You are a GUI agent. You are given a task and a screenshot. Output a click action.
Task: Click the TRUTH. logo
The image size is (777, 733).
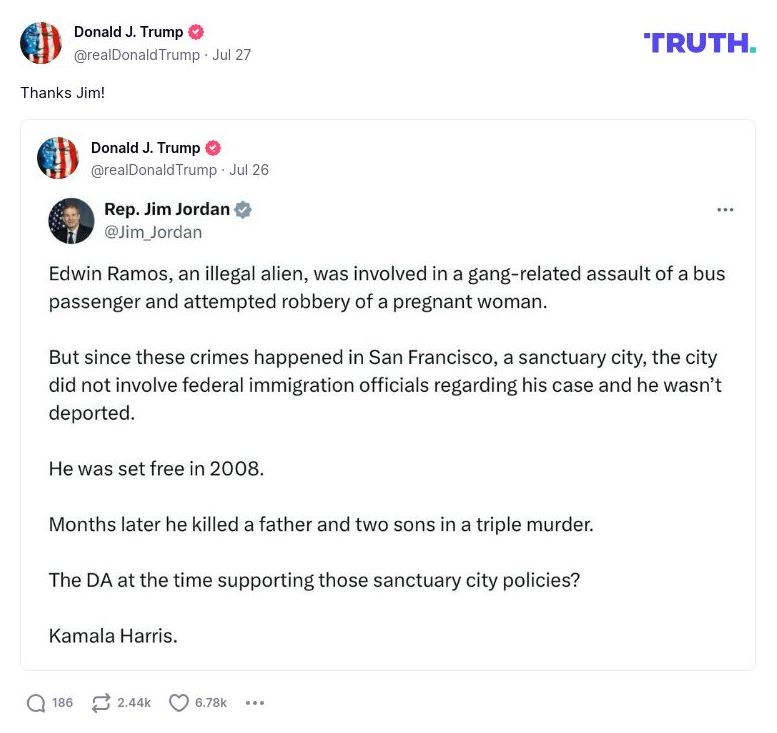pos(700,42)
